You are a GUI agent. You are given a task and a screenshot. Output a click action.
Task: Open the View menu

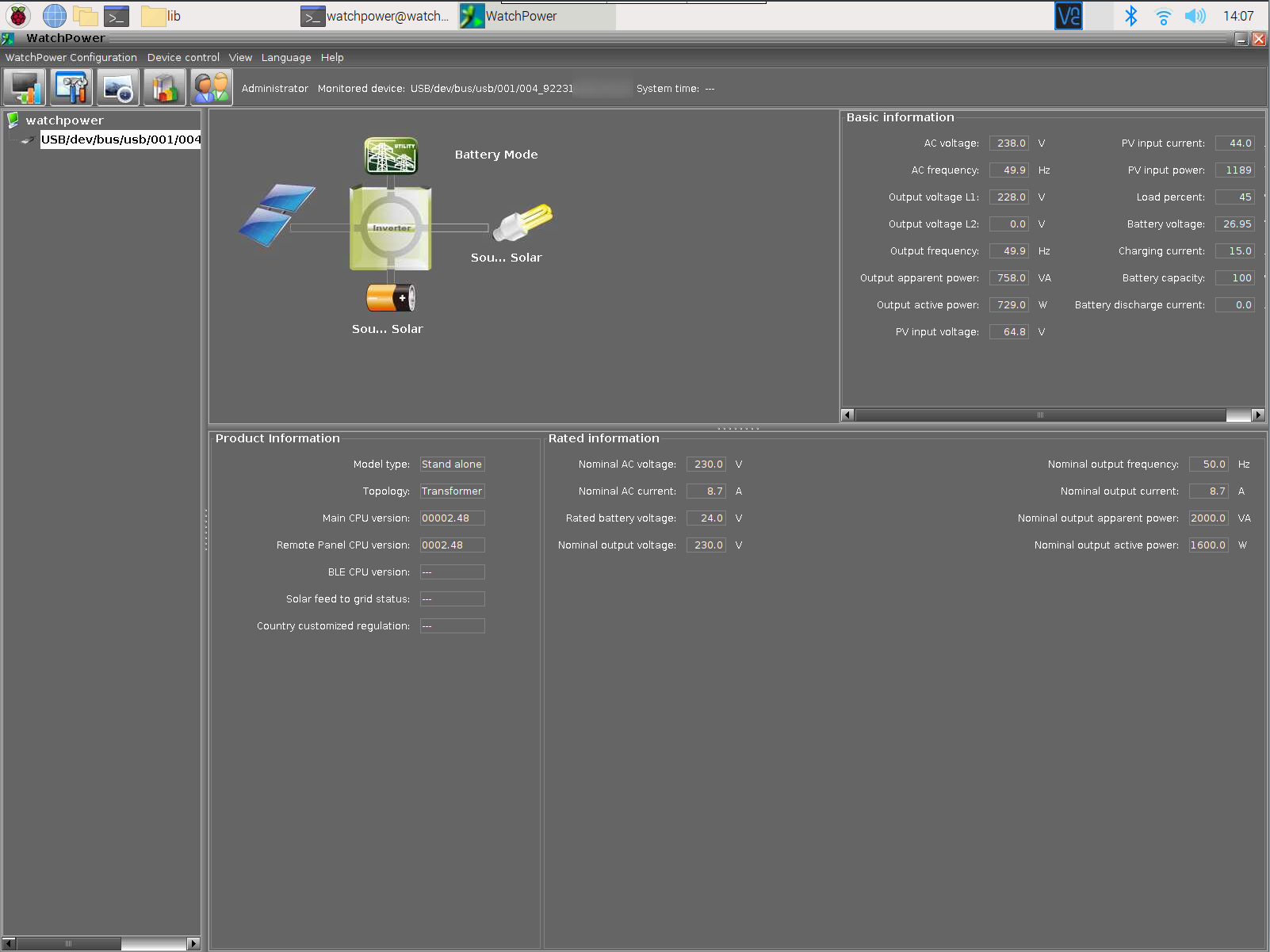[x=240, y=58]
